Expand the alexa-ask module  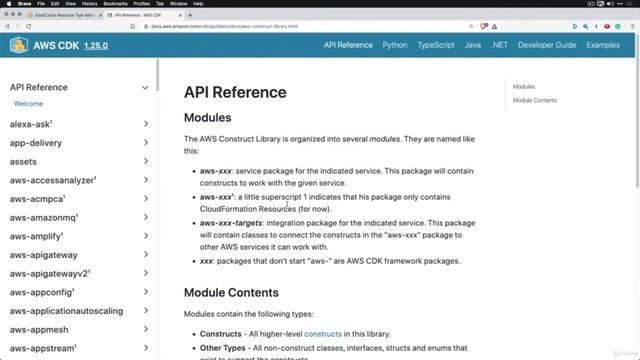tap(146, 124)
